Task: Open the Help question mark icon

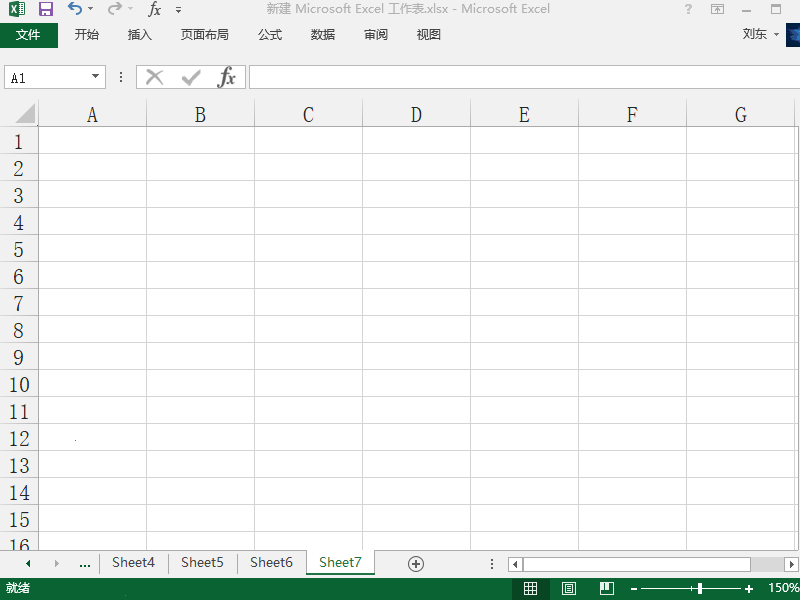Action: click(688, 9)
